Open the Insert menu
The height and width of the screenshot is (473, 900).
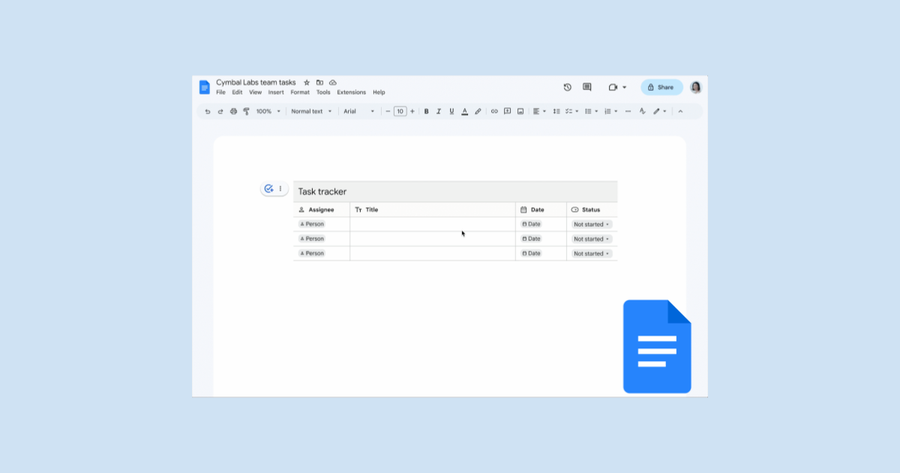click(276, 92)
